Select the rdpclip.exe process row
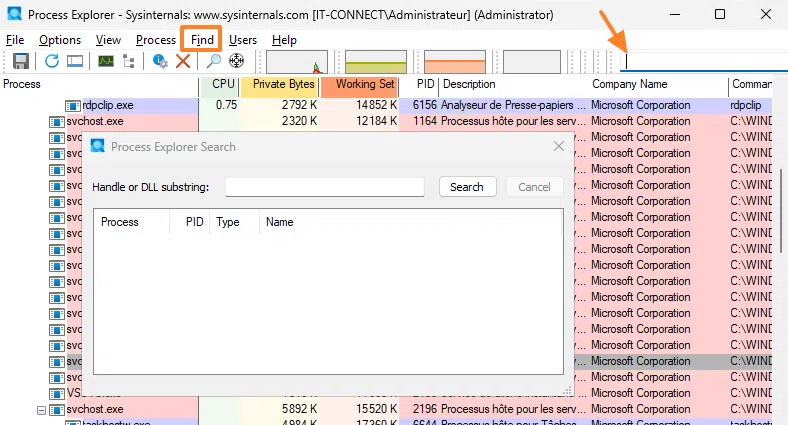This screenshot has height=425, width=788. pyautogui.click(x=107, y=105)
